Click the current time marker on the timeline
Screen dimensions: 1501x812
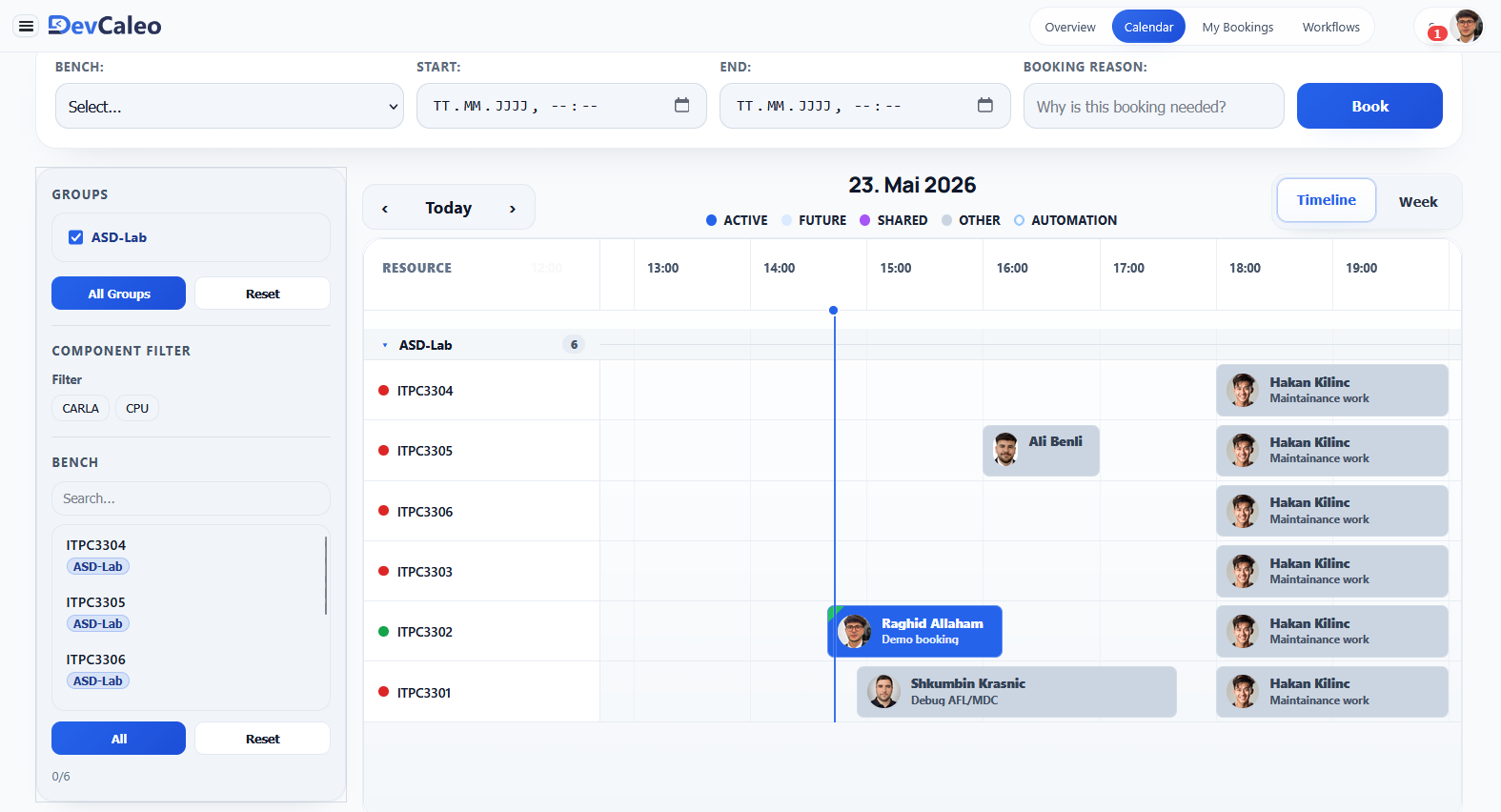coord(834,311)
